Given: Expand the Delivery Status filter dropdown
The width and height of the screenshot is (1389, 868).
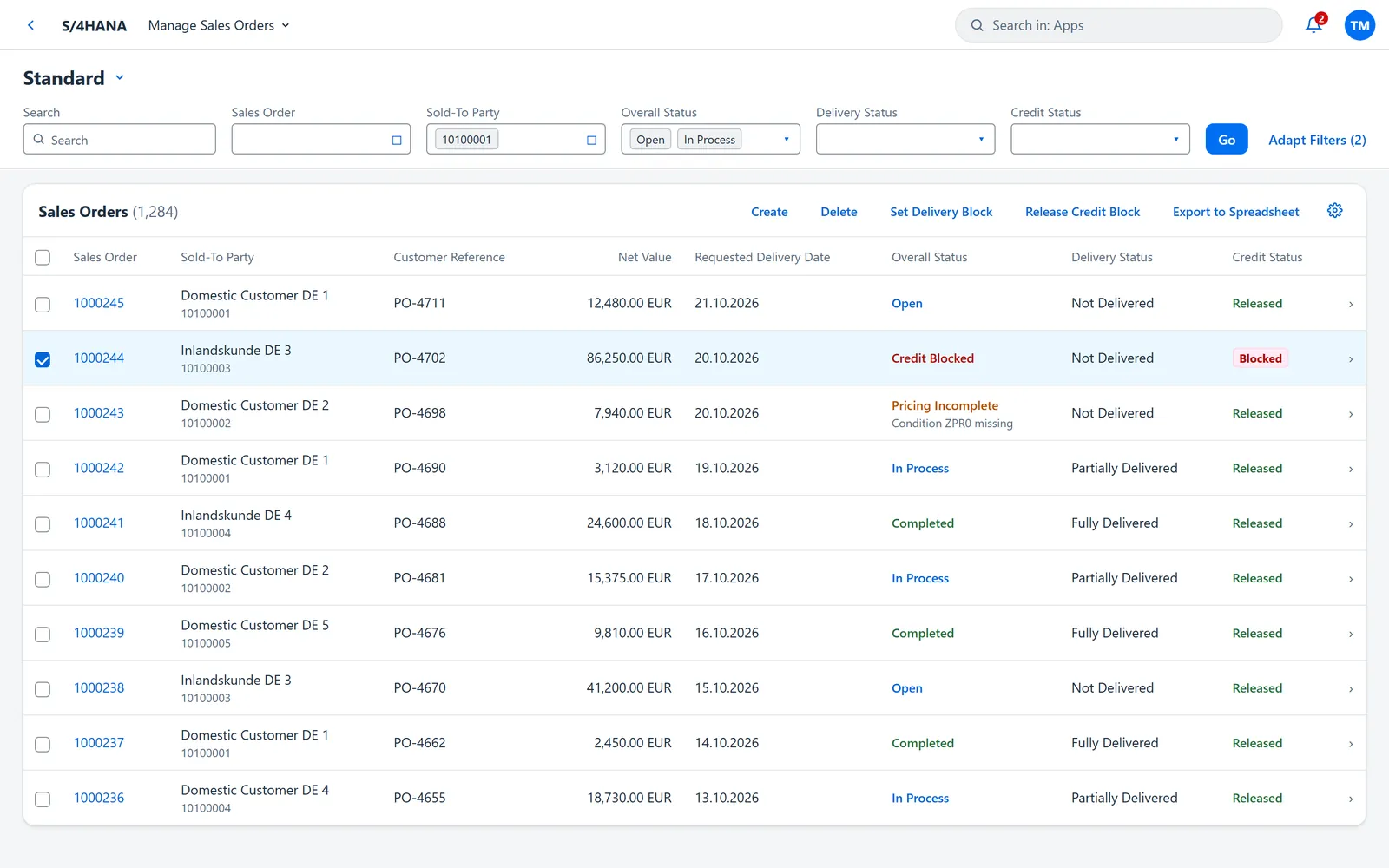Looking at the screenshot, I should point(981,140).
